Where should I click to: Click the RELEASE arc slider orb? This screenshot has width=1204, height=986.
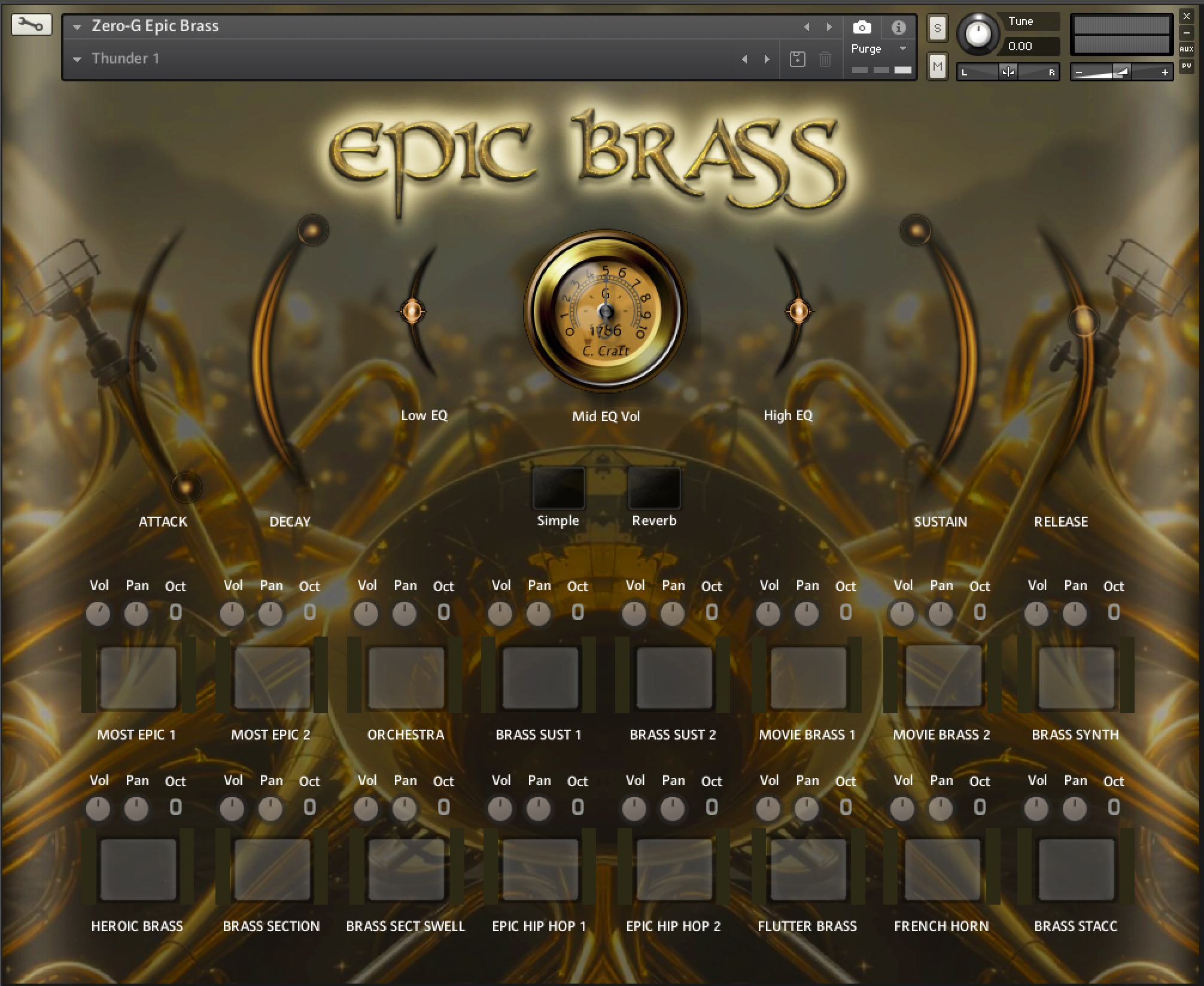[1084, 321]
